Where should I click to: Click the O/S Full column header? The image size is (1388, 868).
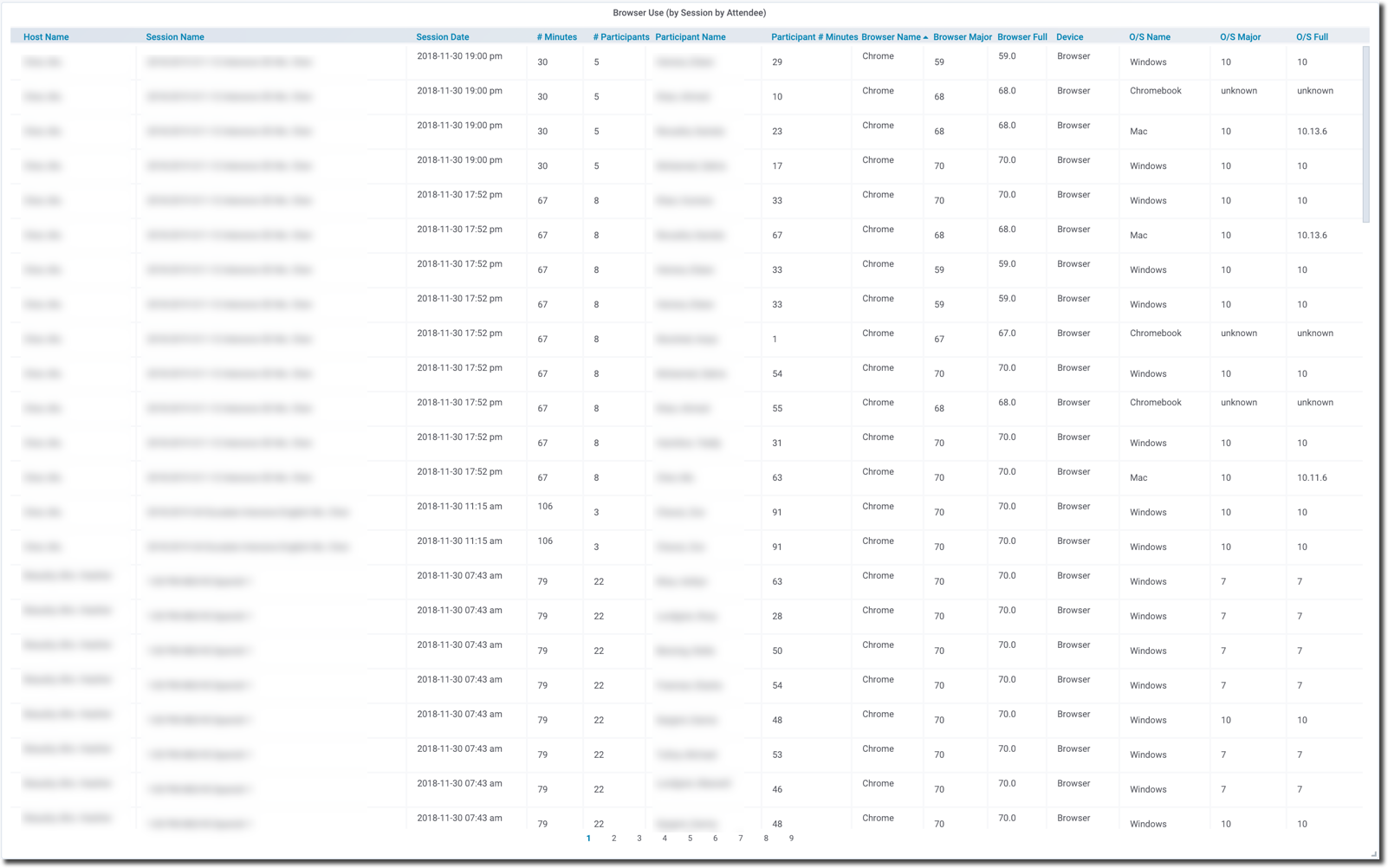[1312, 37]
